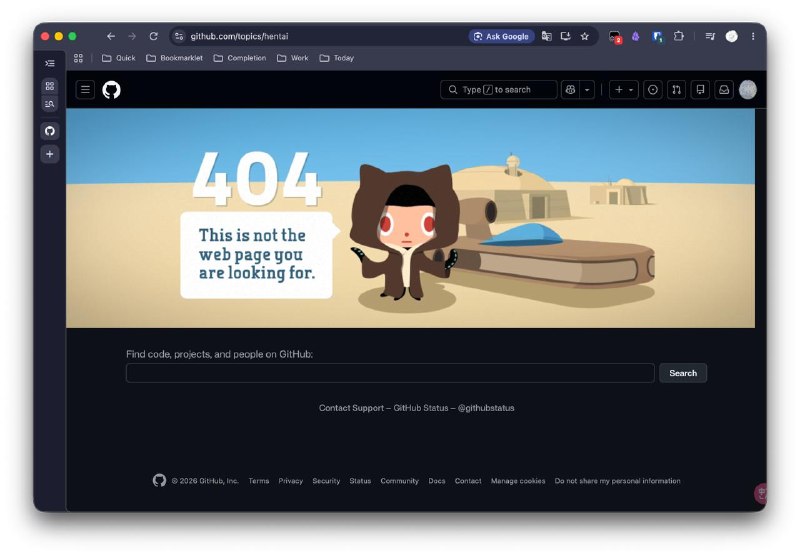Select the GitHub tab in vertical sidebar
This screenshot has width=800, height=556.
(x=49, y=131)
